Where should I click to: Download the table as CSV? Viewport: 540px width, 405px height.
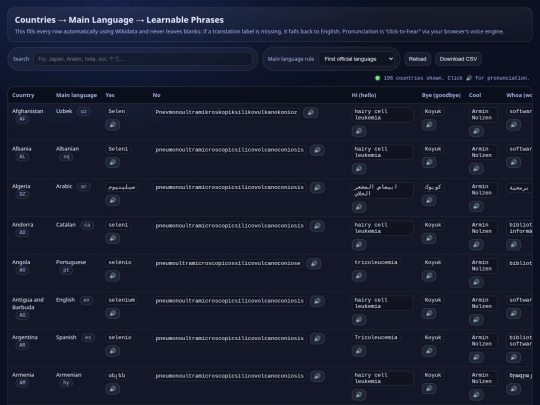click(x=458, y=59)
